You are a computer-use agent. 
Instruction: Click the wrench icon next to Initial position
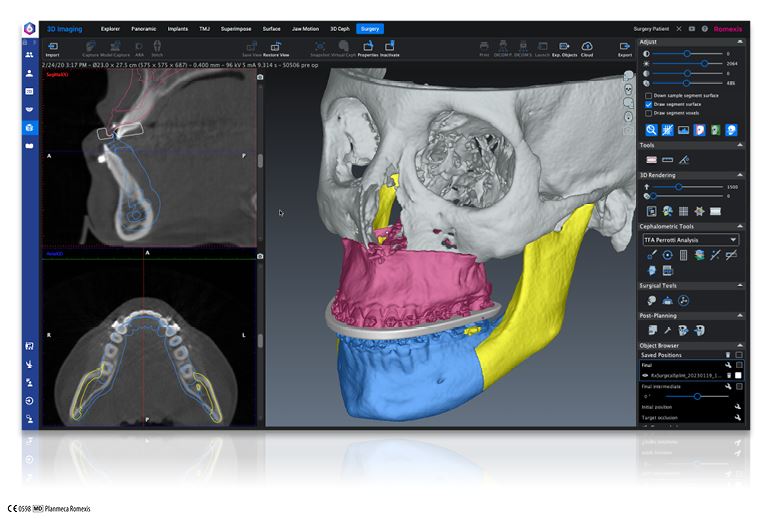coord(737,407)
